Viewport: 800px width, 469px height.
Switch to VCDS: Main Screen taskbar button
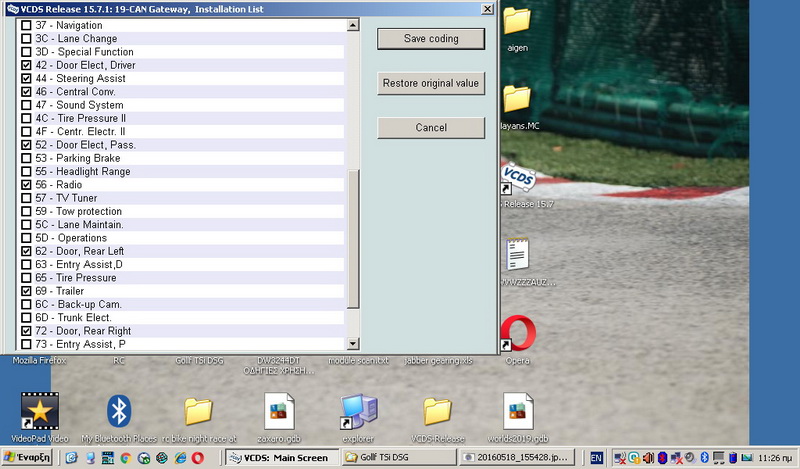[282, 457]
